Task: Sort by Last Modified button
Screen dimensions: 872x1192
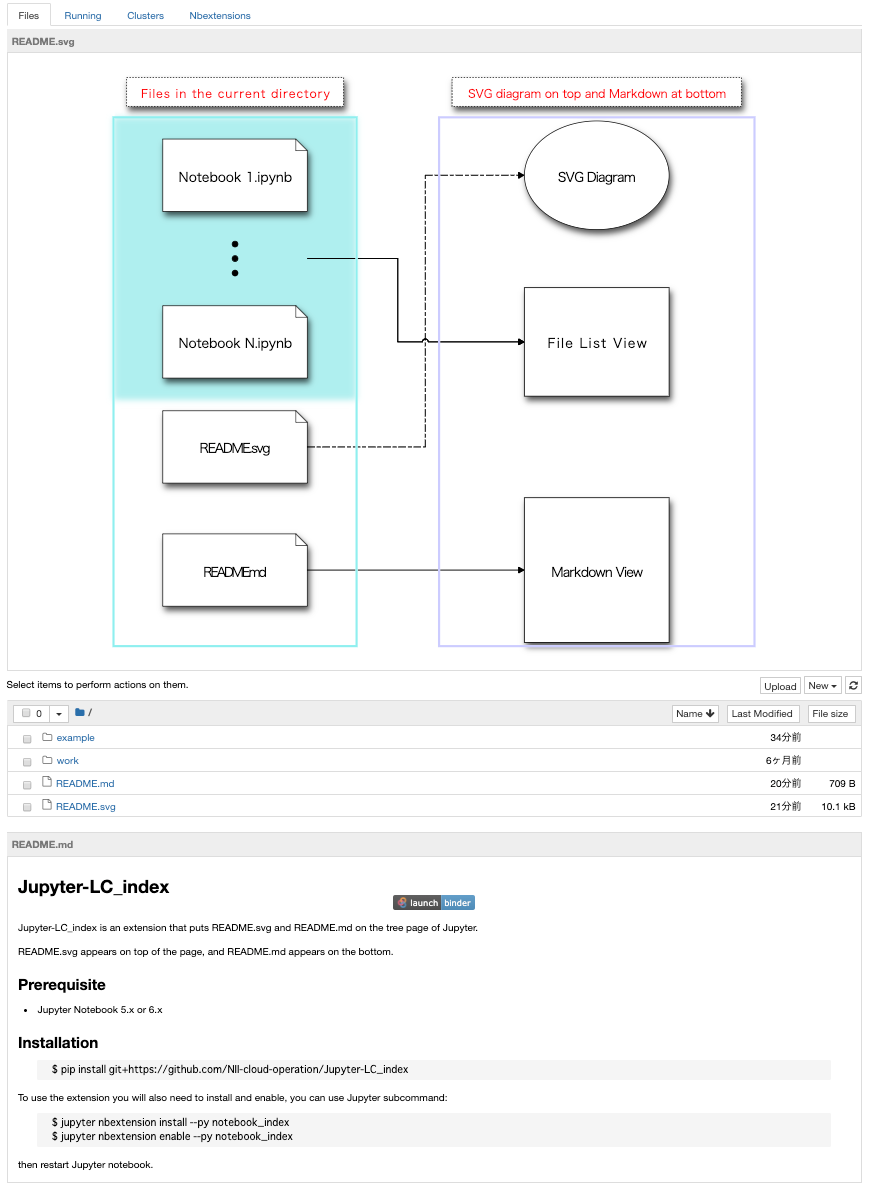Action: pos(762,714)
